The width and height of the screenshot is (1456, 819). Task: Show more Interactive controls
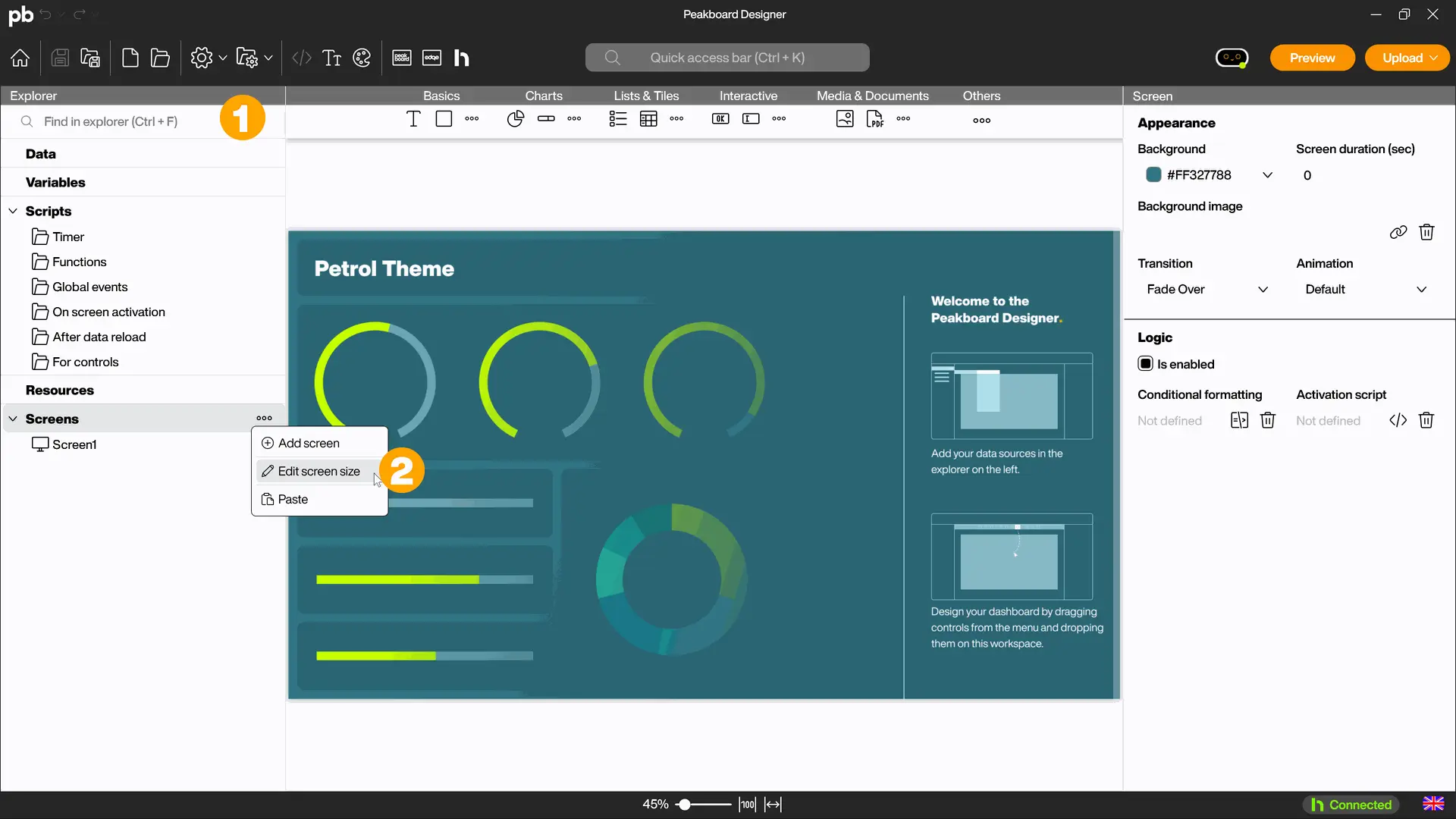(779, 119)
